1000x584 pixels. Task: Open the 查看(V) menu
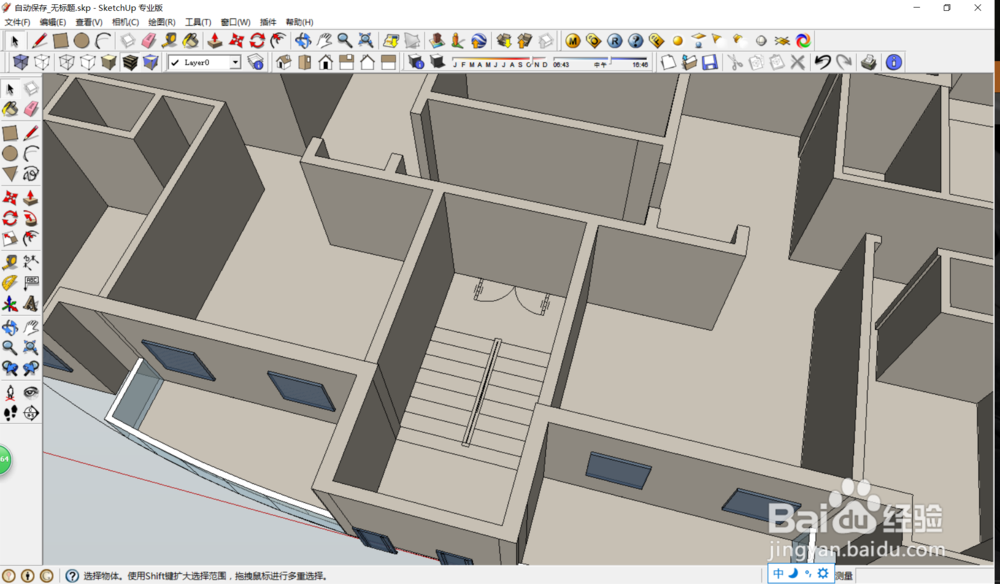click(x=89, y=22)
